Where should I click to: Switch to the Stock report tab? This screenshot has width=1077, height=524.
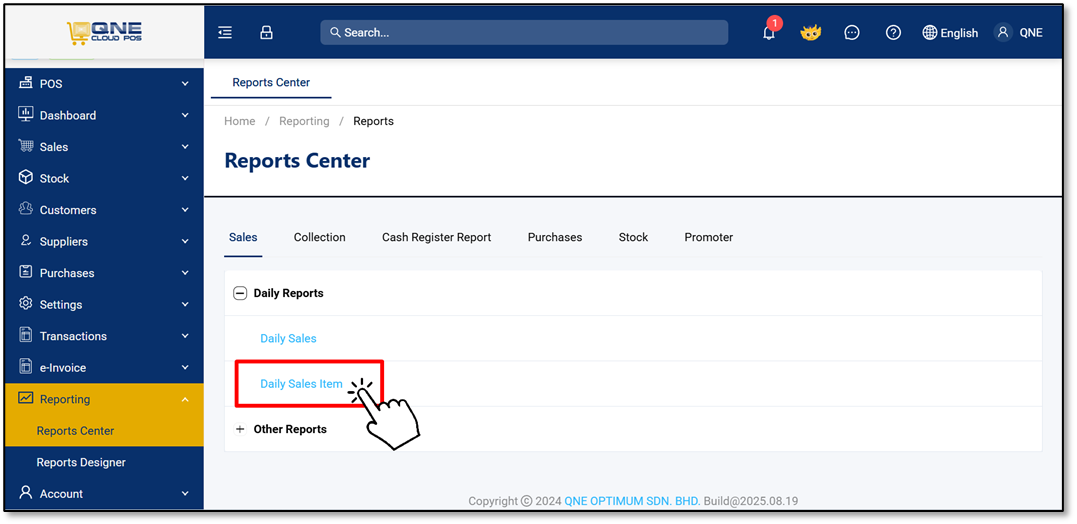(633, 238)
